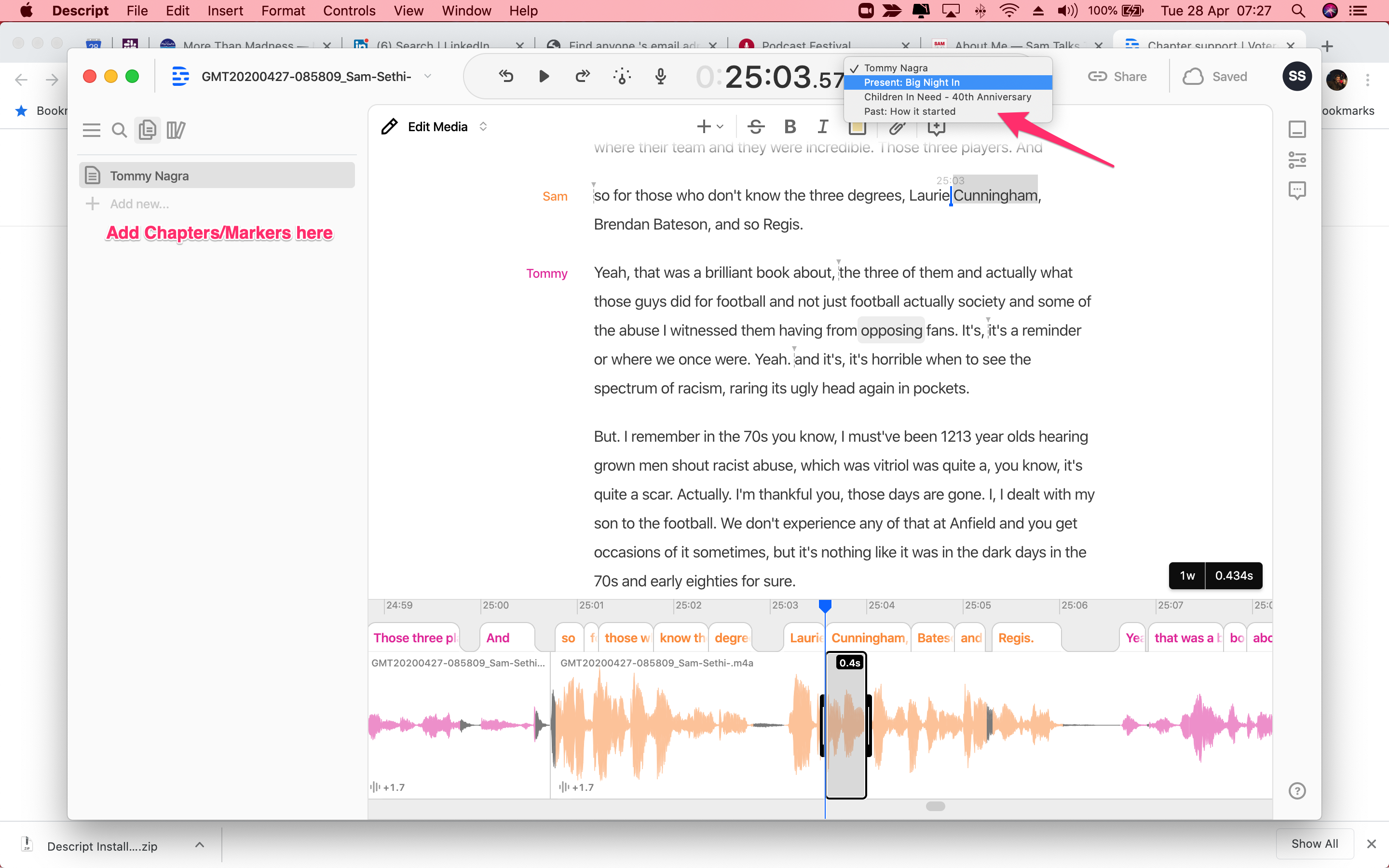
Task: Click the Edit Media pencil icon
Action: 389,126
